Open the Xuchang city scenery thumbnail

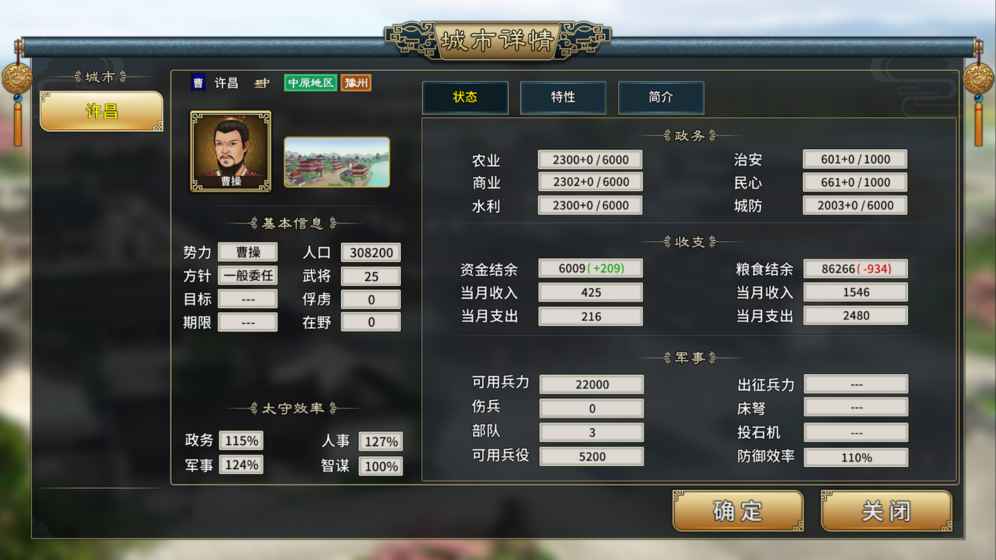[337, 162]
